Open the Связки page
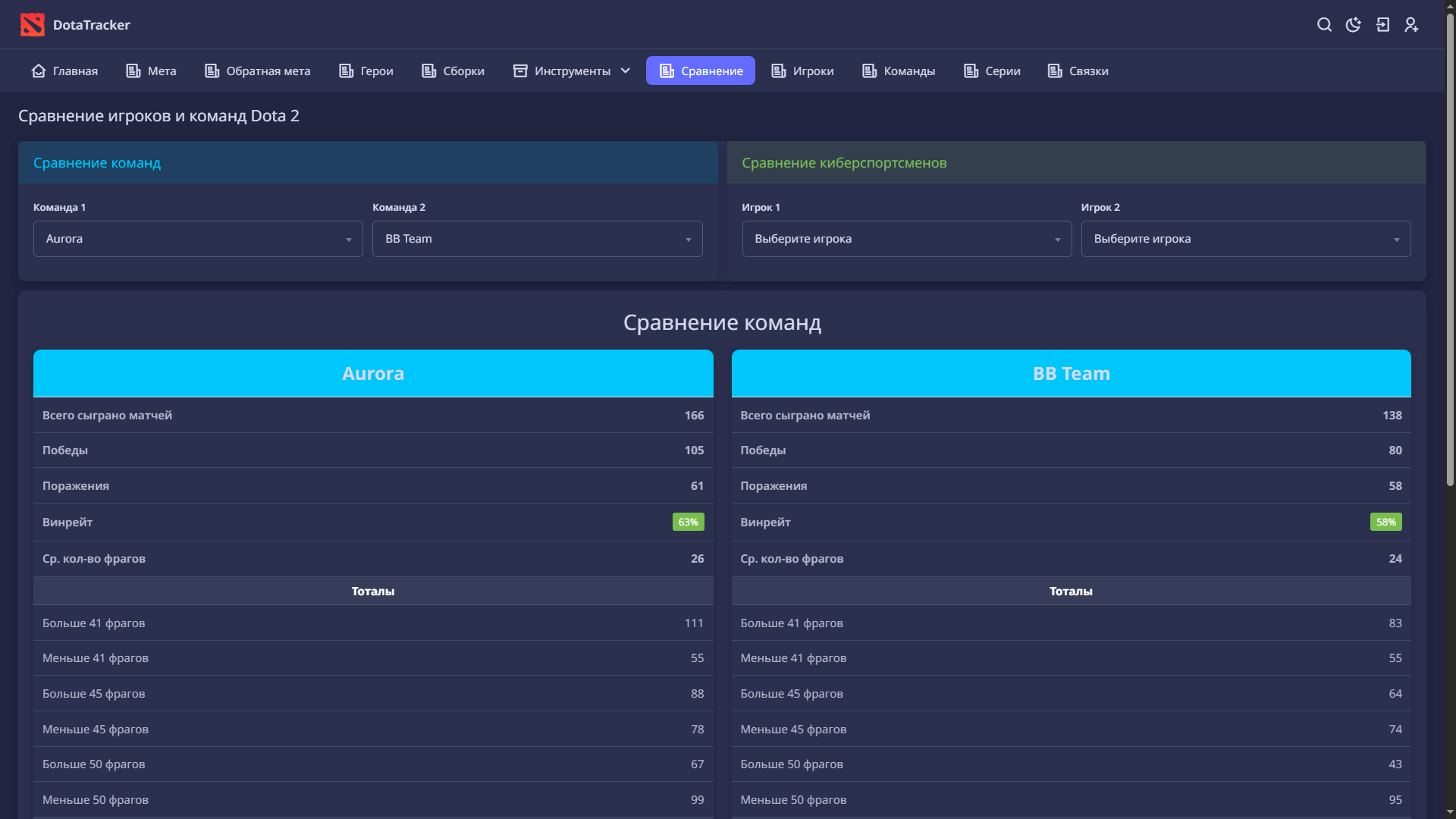This screenshot has height=819, width=1456. pos(1078,71)
